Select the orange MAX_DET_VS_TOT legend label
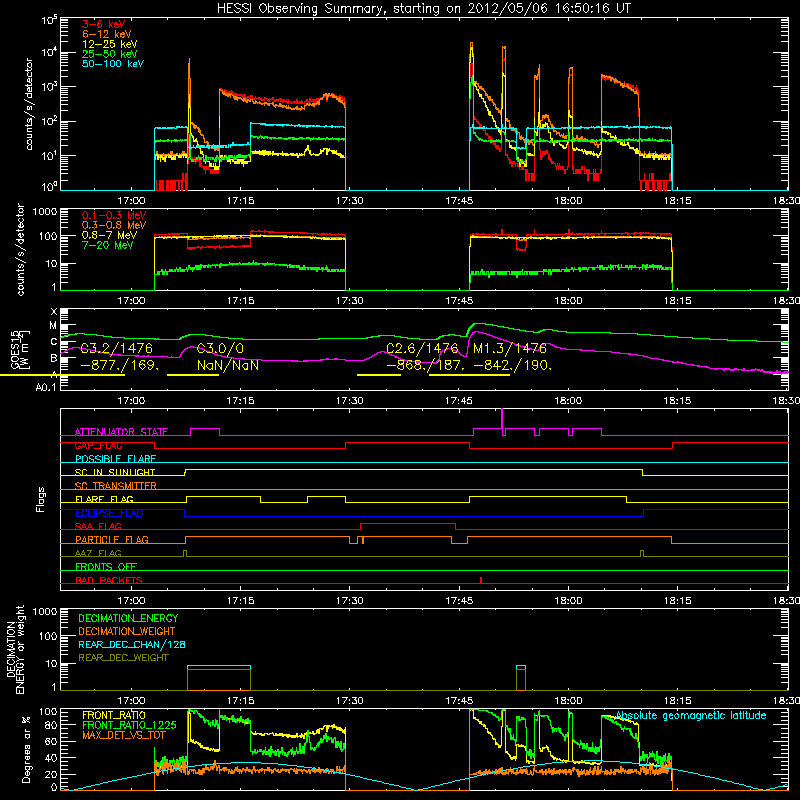 coord(122,735)
